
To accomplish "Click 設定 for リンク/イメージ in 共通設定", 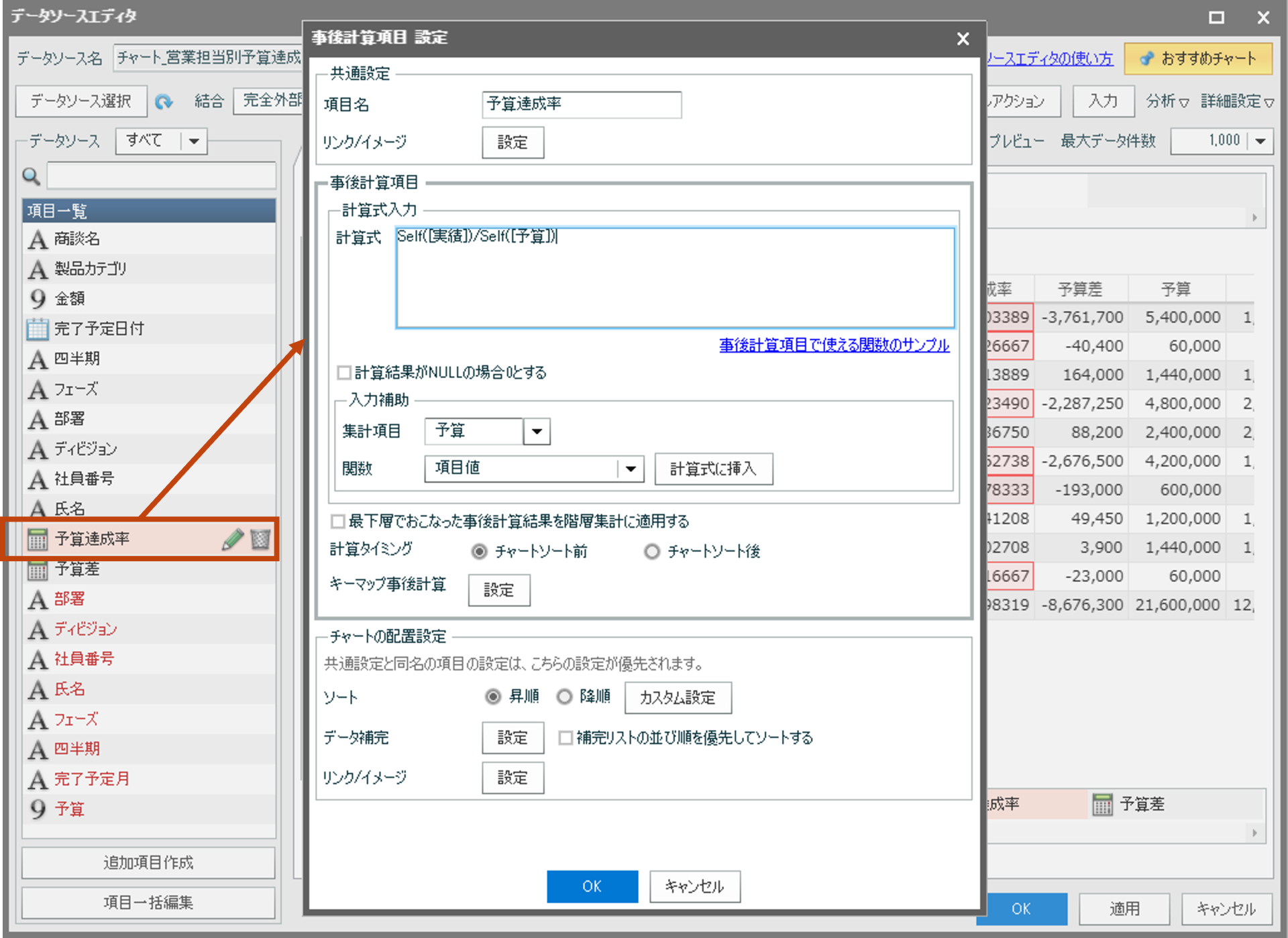I will point(513,142).
